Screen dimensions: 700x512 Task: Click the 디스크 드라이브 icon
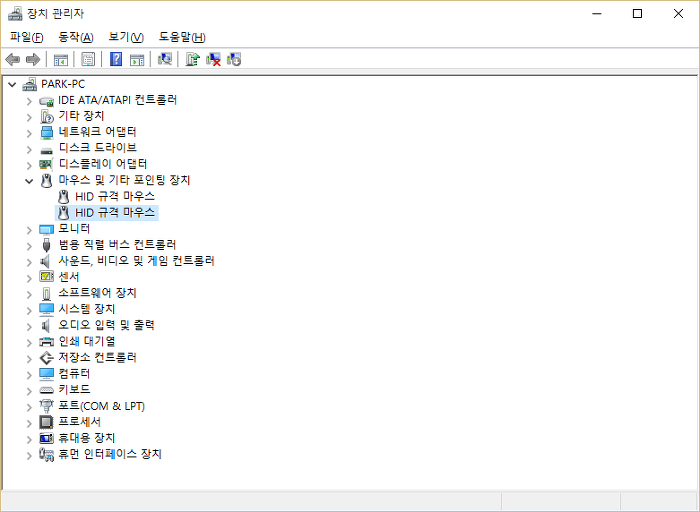[x=46, y=150]
